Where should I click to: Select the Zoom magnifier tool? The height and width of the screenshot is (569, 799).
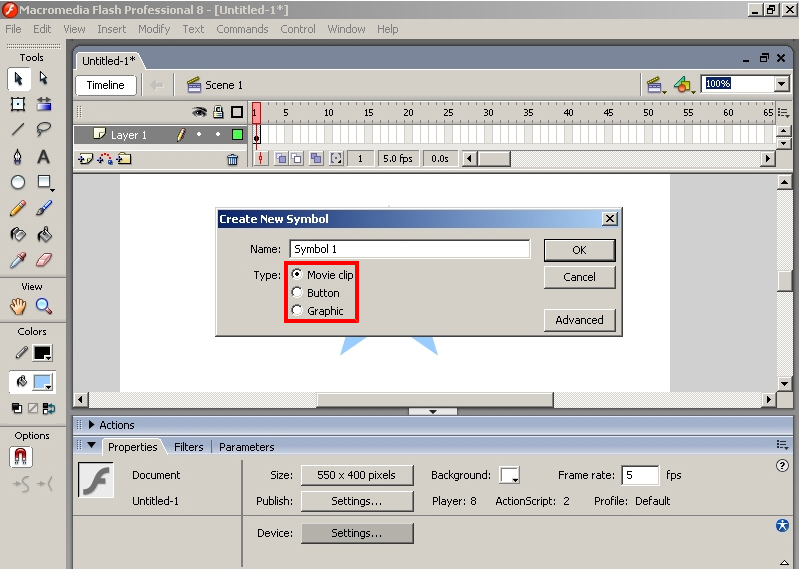(x=44, y=307)
